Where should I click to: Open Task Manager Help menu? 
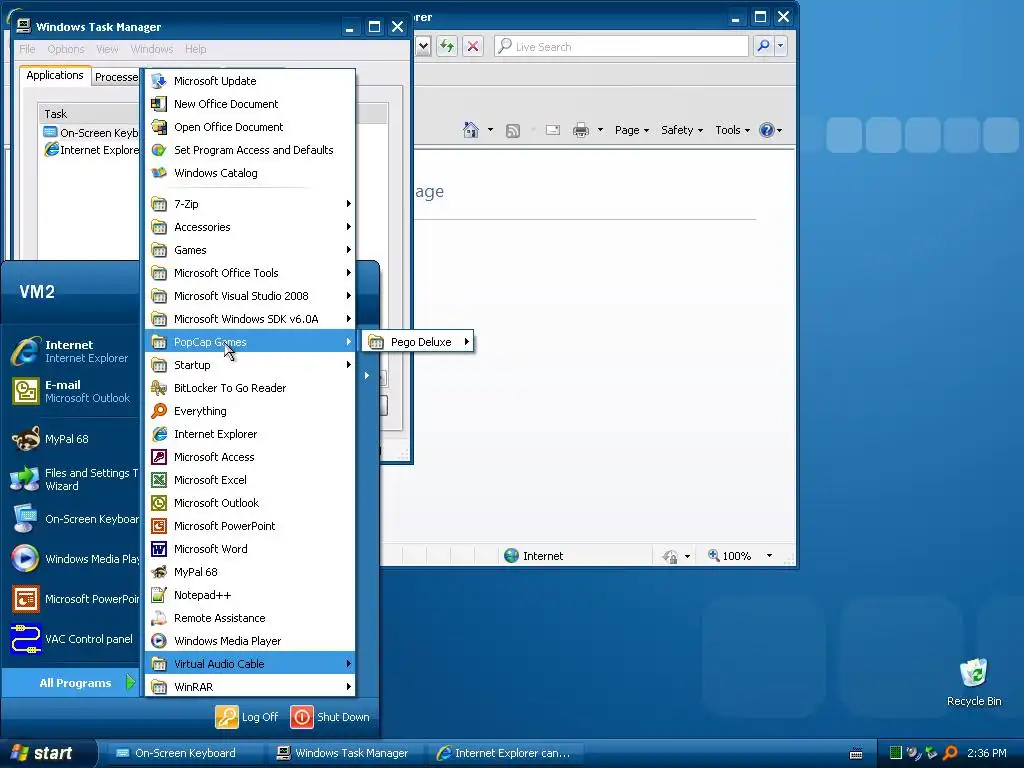(x=195, y=49)
